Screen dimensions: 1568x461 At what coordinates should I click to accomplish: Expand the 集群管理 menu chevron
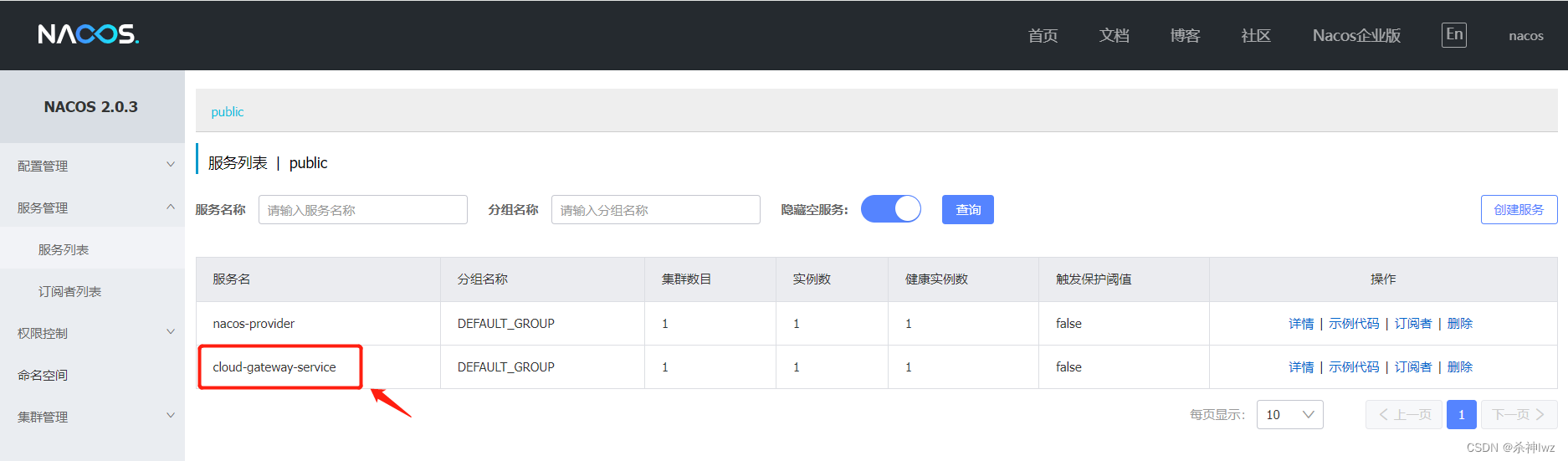point(171,416)
